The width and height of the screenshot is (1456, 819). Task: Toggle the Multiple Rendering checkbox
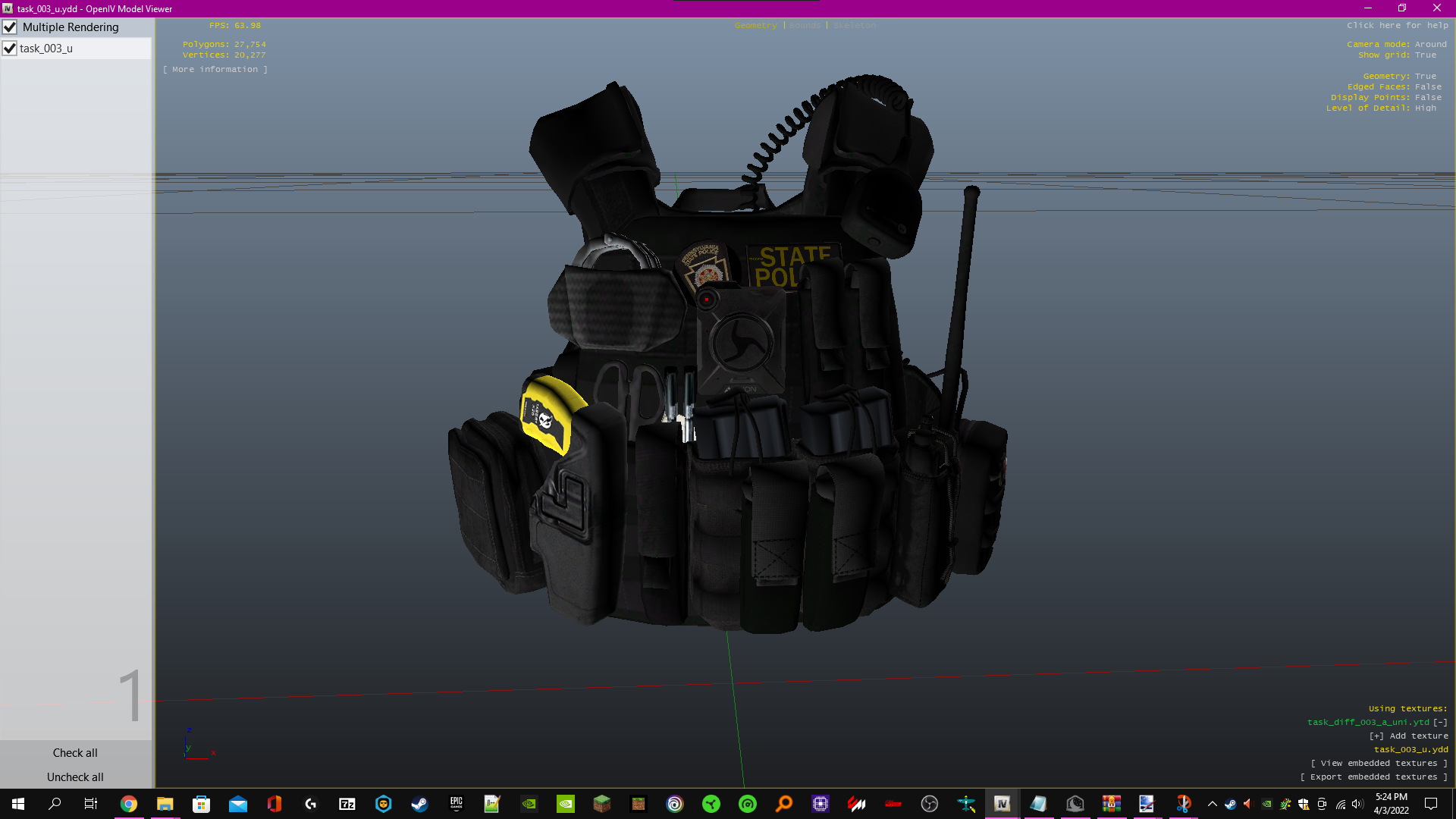pyautogui.click(x=10, y=27)
